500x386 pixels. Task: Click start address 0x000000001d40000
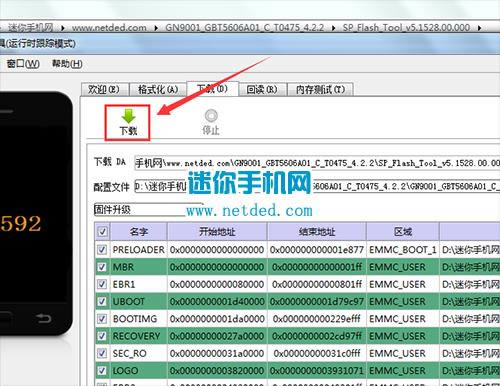[217, 301]
